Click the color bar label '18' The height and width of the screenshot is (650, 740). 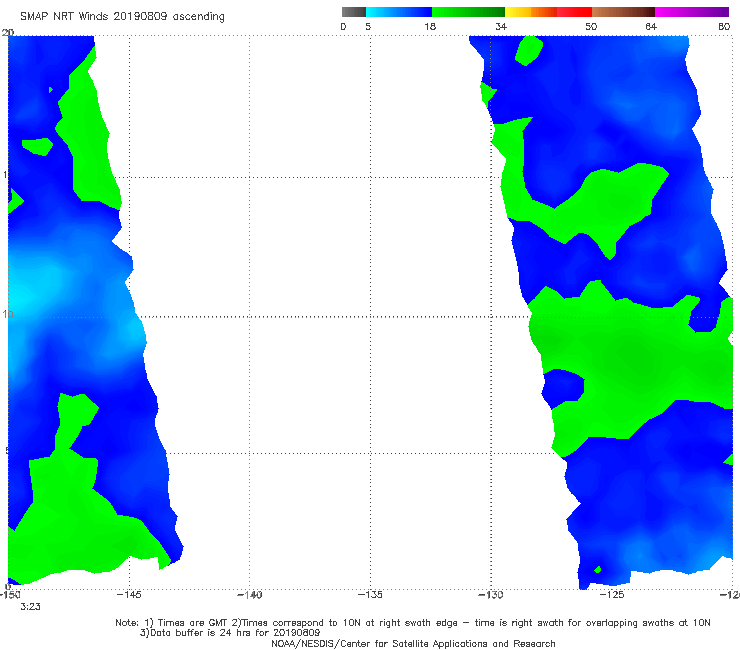pyautogui.click(x=430, y=27)
